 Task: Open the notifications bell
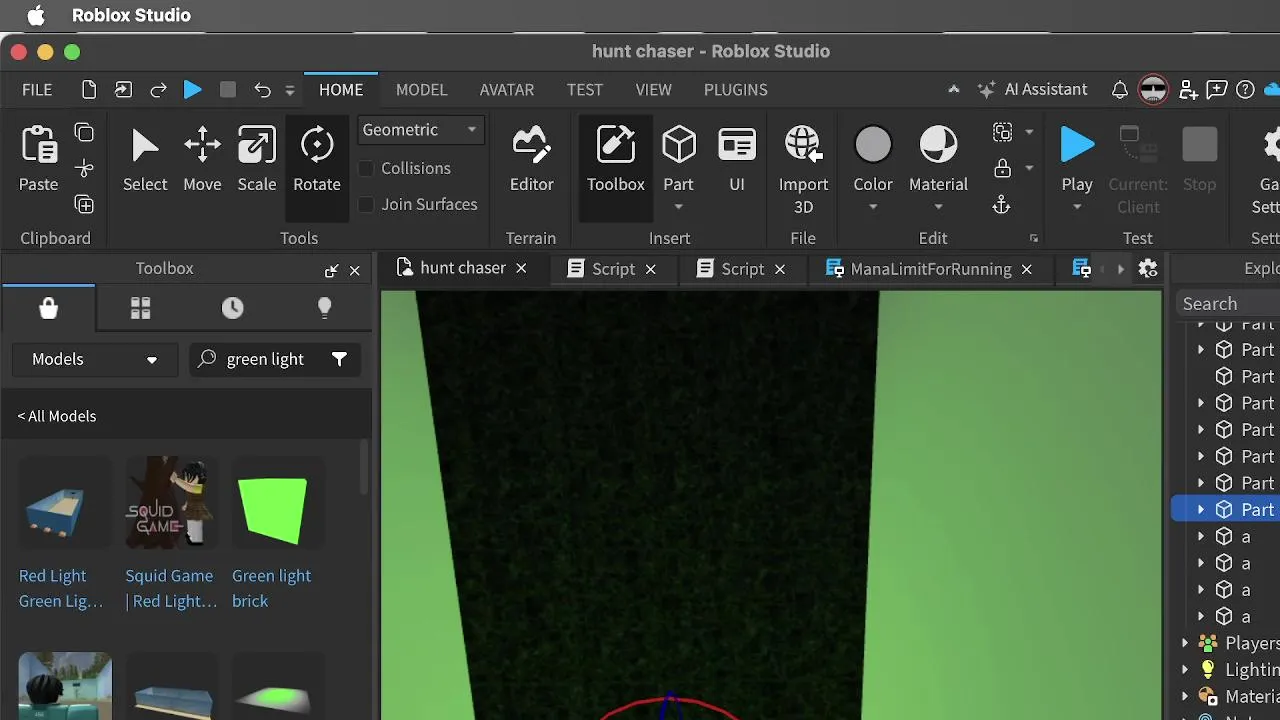click(x=1120, y=90)
